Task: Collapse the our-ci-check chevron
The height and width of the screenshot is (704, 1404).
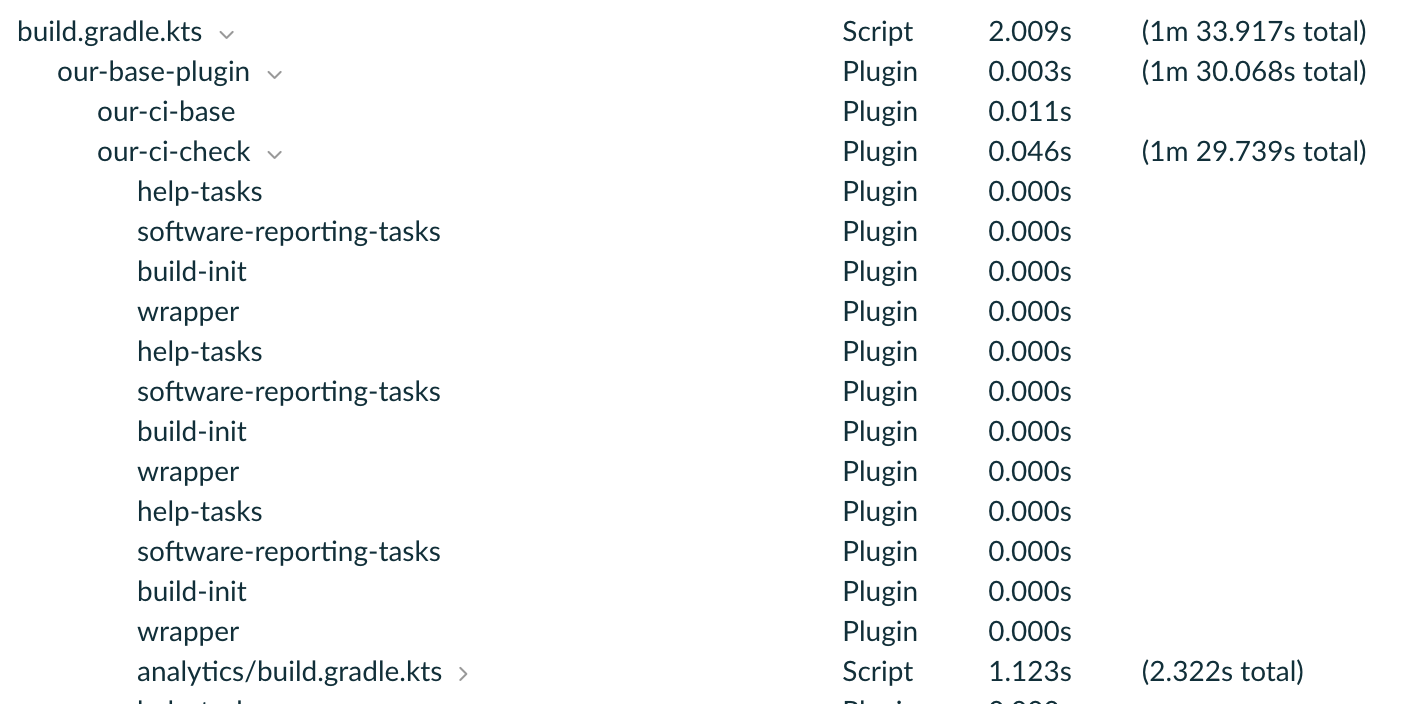Action: [274, 153]
